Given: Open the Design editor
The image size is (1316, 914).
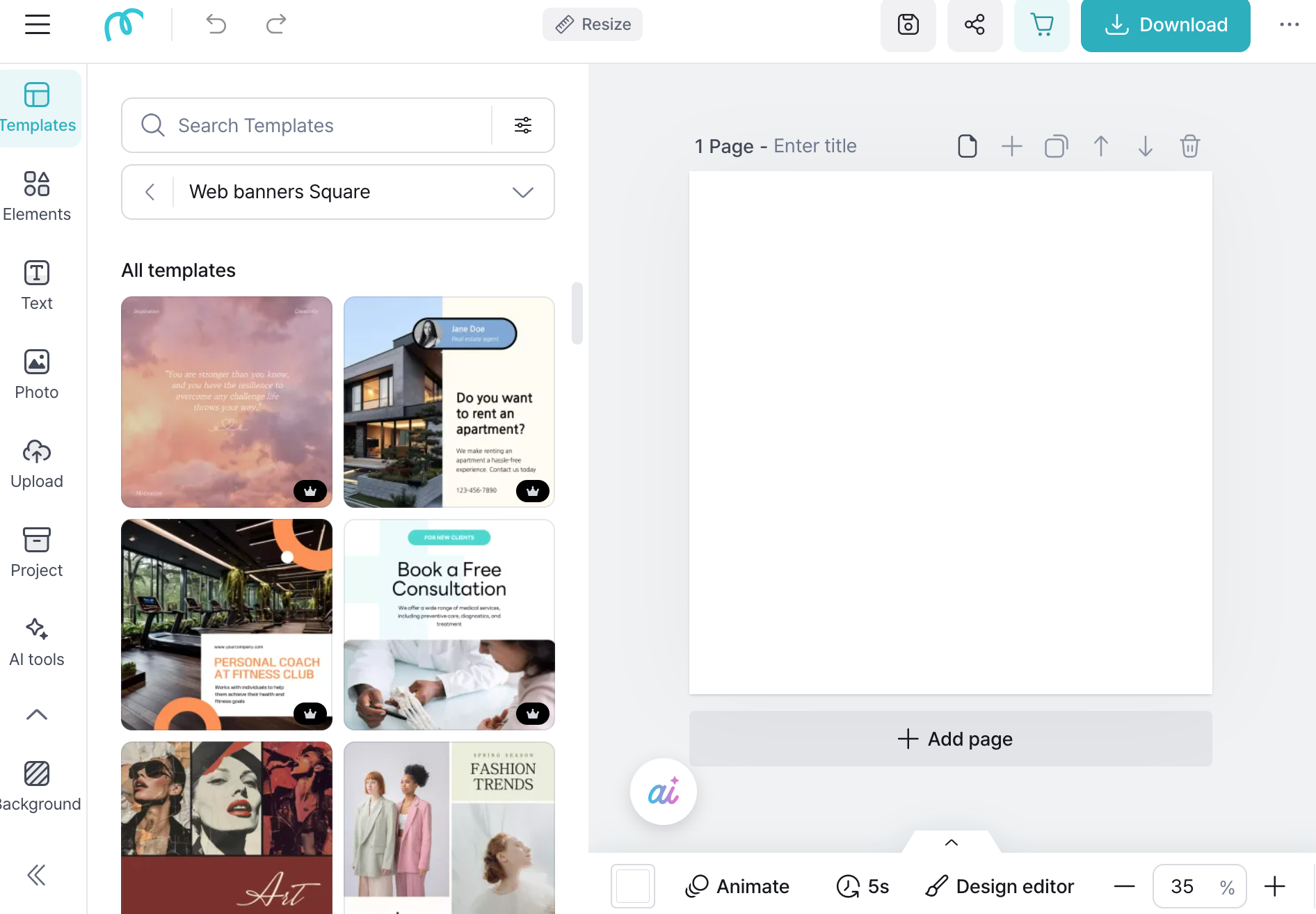Looking at the screenshot, I should click(1000, 886).
